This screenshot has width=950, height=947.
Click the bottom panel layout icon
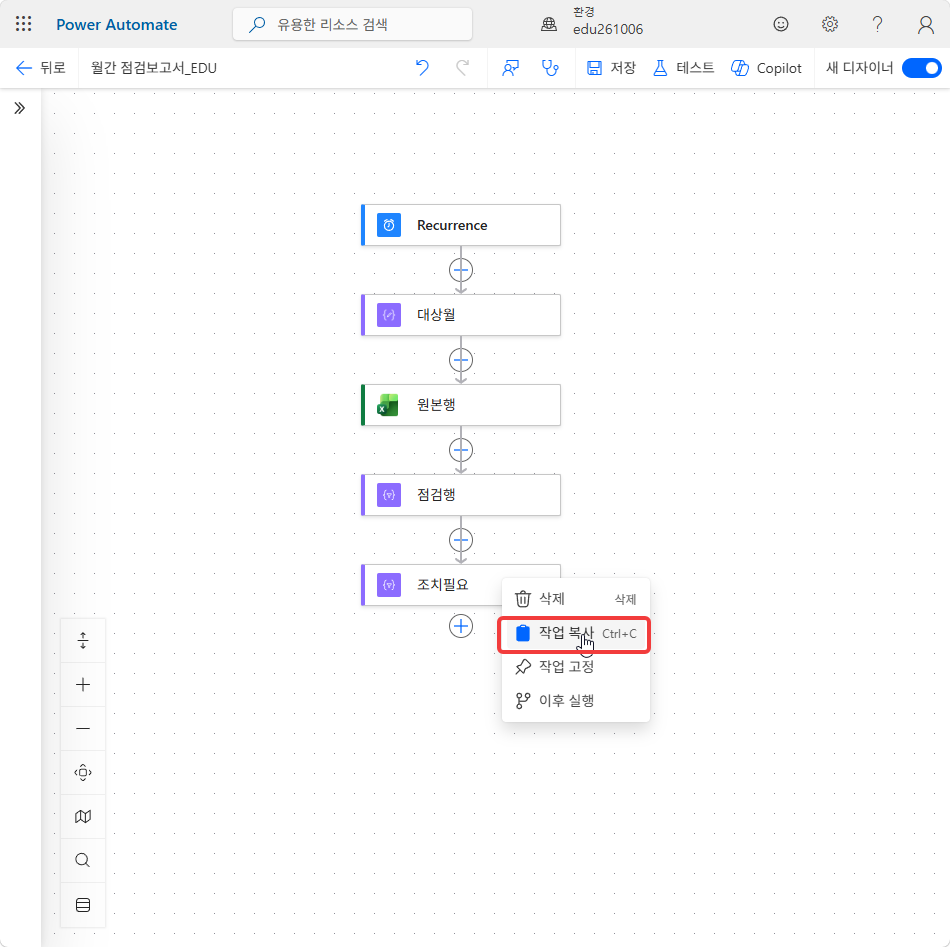(x=83, y=905)
